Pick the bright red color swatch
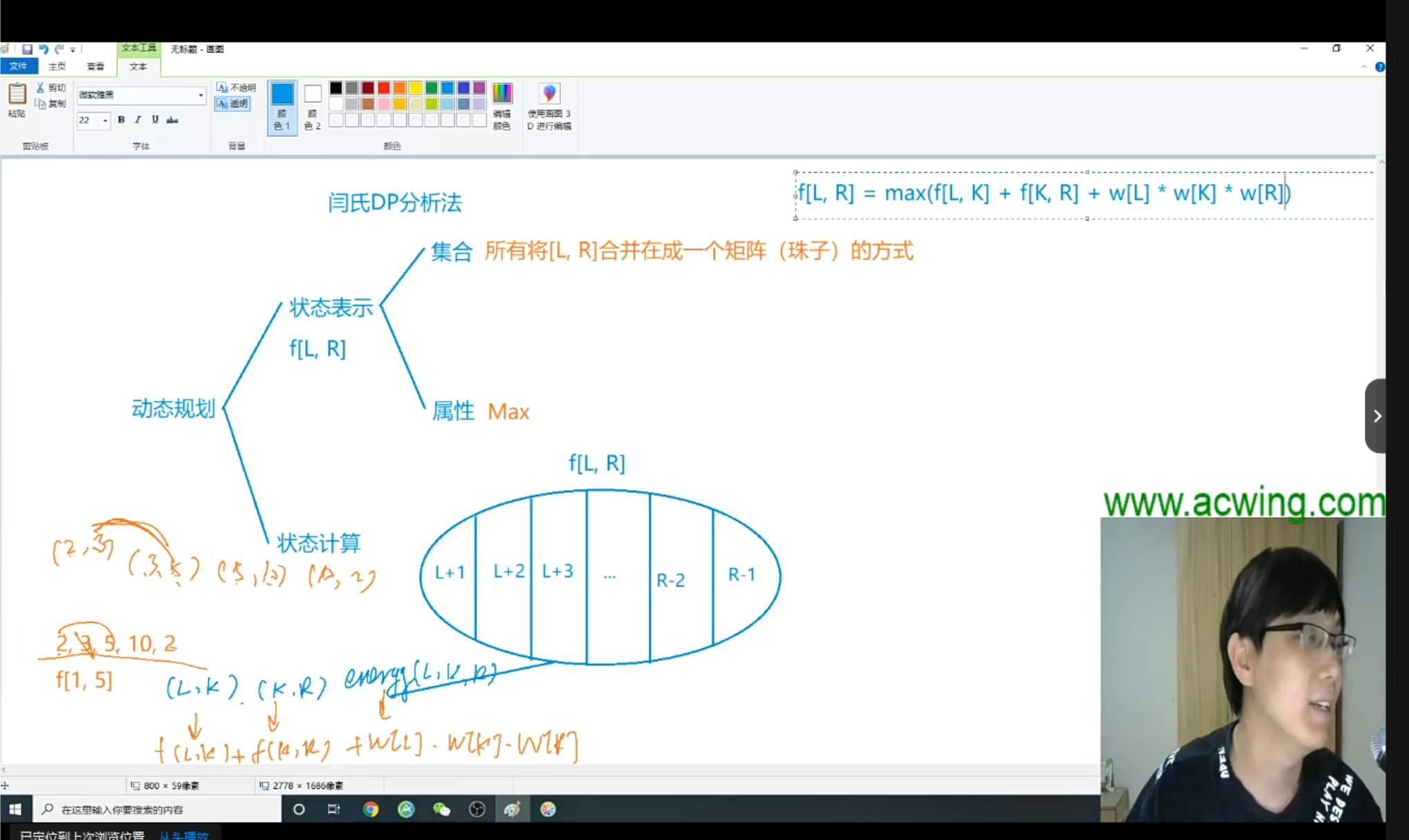The height and width of the screenshot is (840, 1409). tap(384, 88)
